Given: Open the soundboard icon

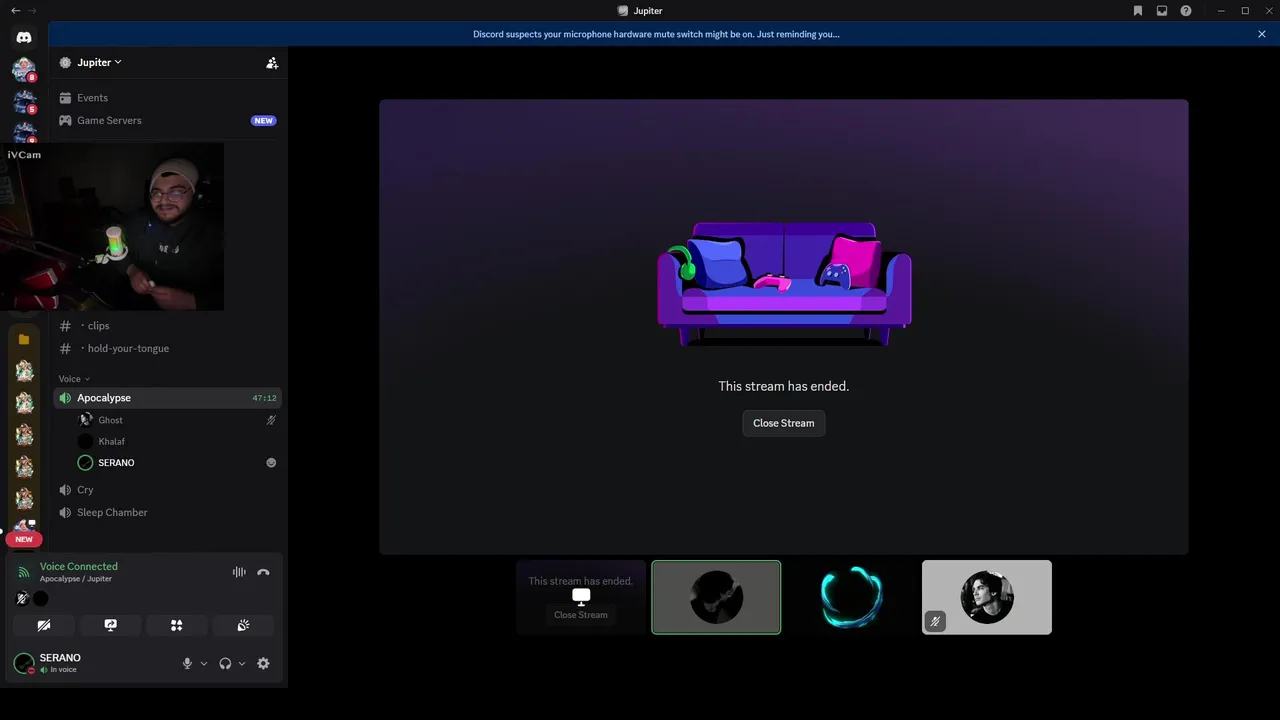Looking at the screenshot, I should tap(243, 625).
